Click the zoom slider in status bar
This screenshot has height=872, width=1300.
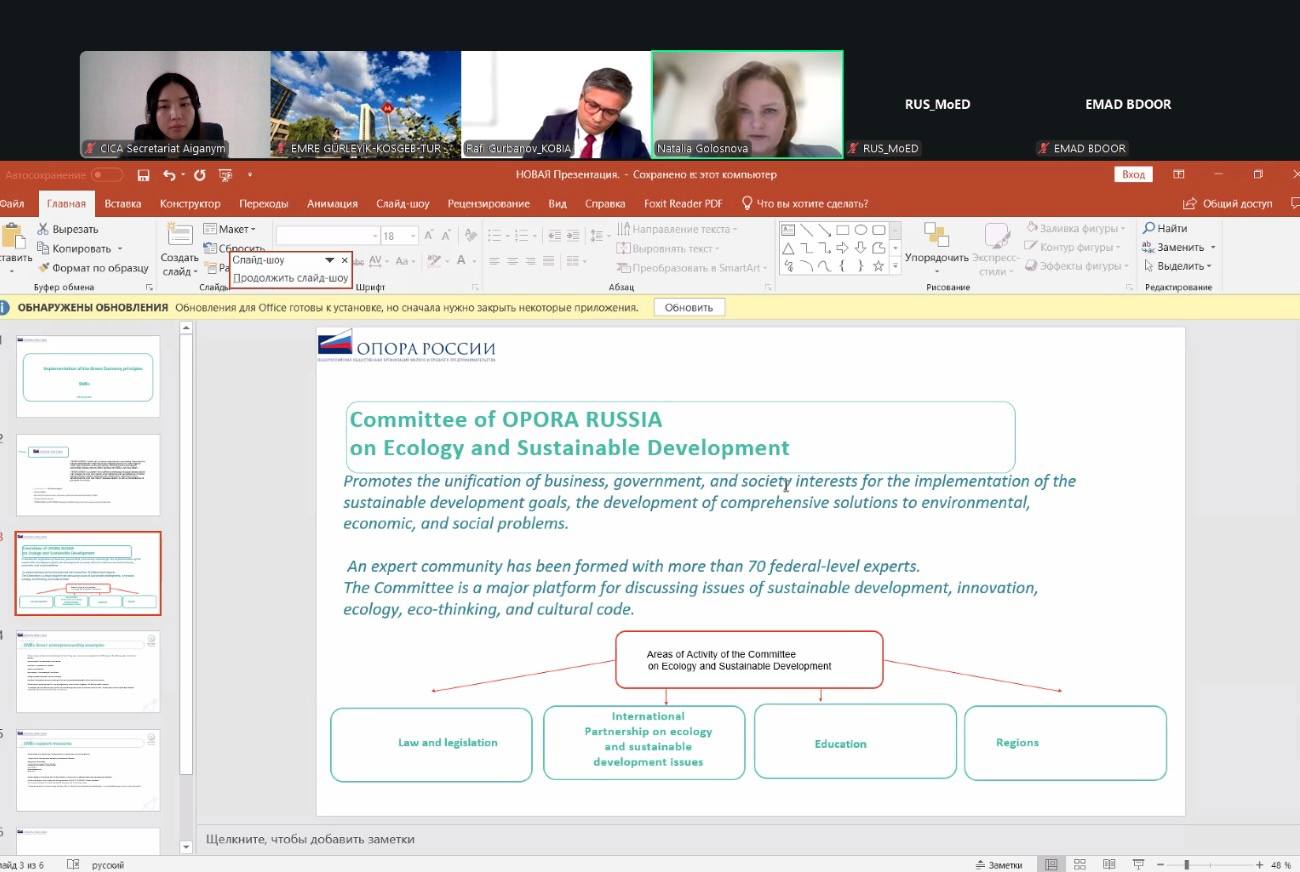click(1186, 865)
